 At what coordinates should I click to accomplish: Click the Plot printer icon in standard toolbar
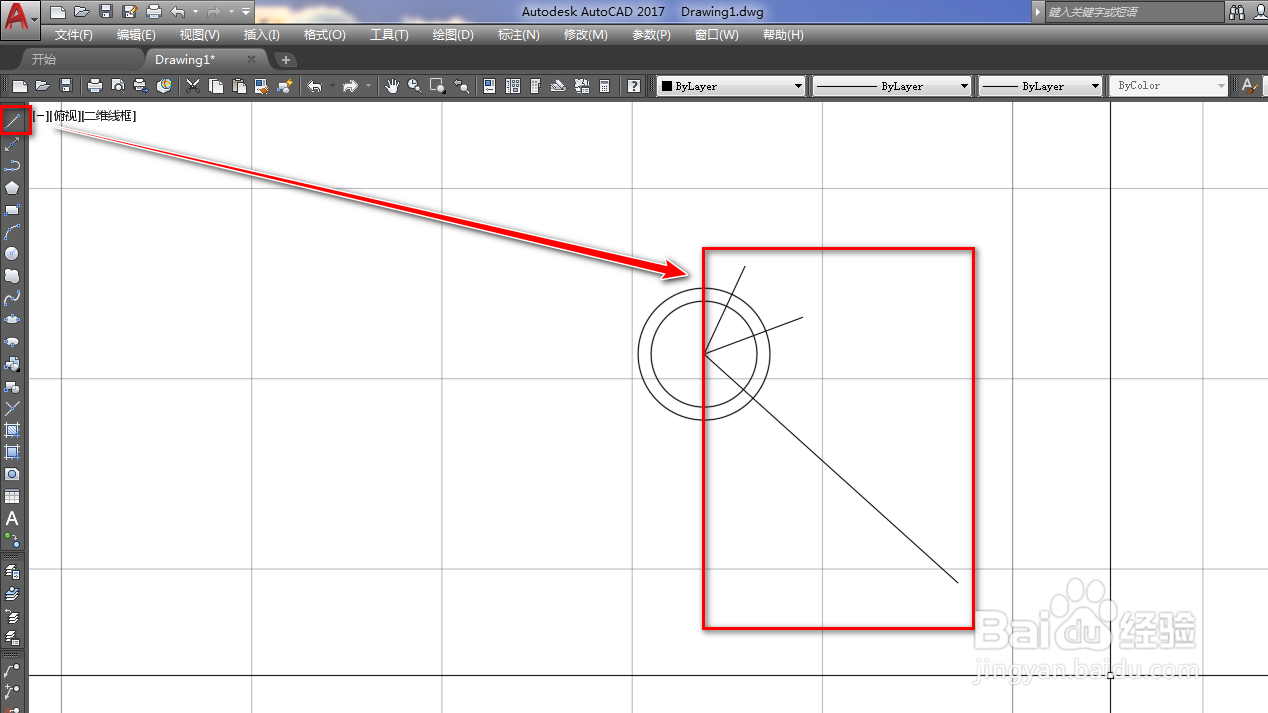[x=94, y=86]
